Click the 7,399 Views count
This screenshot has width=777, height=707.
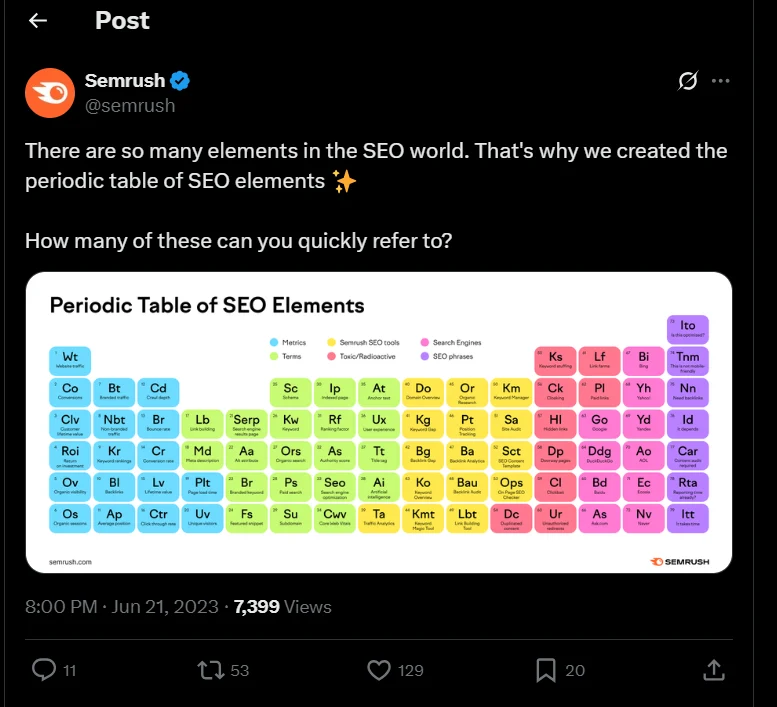[x=282, y=606]
